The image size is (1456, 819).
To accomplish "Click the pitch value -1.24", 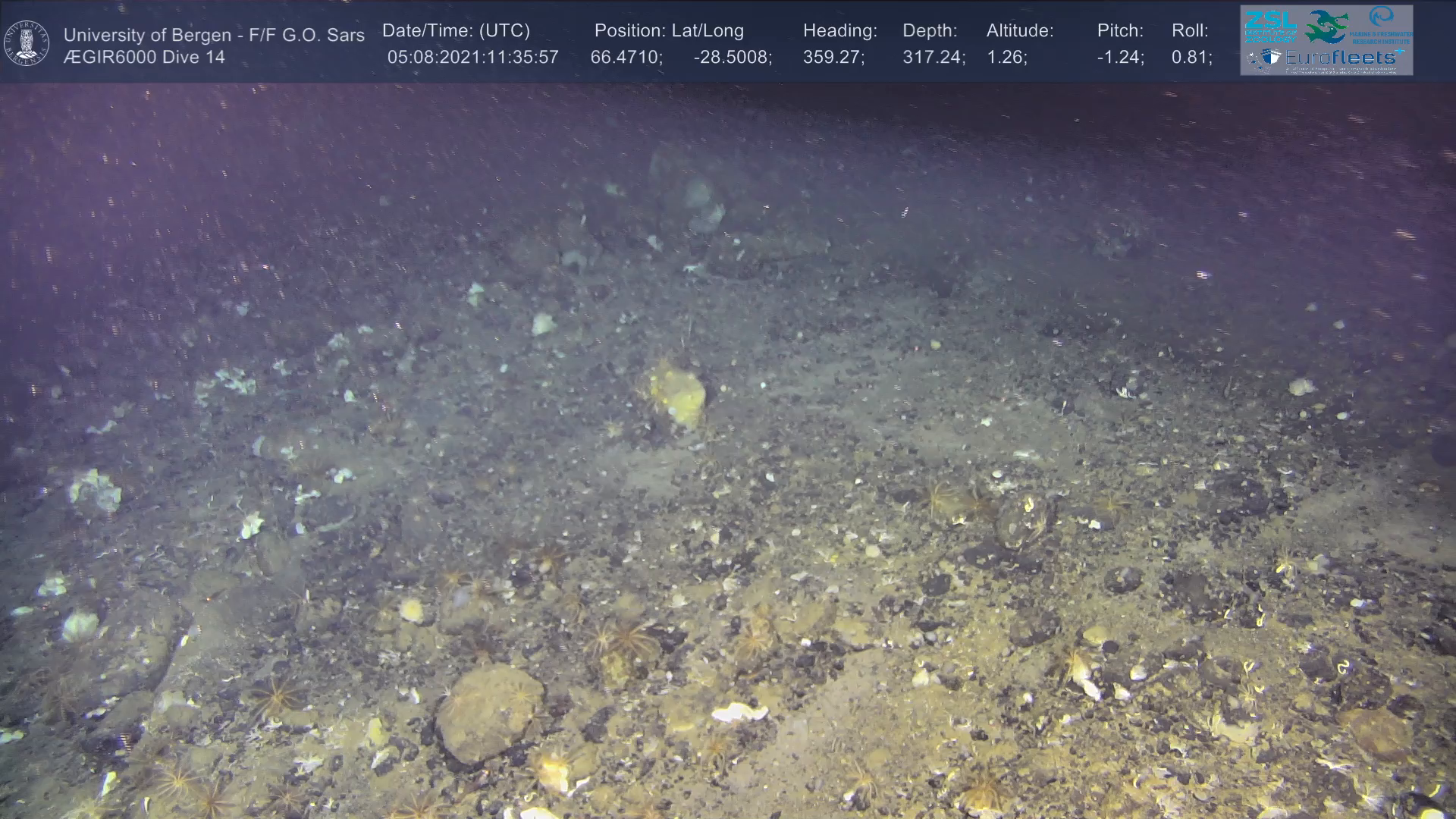I will (x=1120, y=57).
